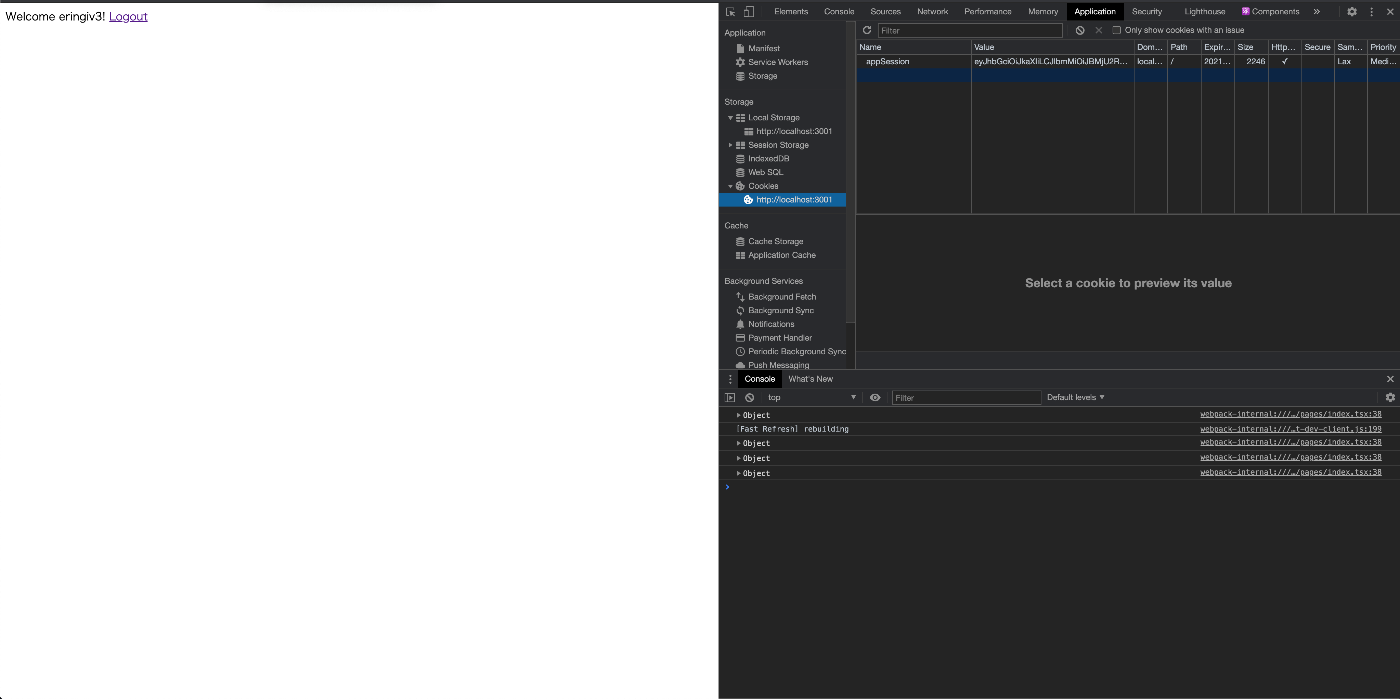Viewport: 1400px width, 699px height.
Task: Enable Only show cookies with an issue
Action: 1117,30
